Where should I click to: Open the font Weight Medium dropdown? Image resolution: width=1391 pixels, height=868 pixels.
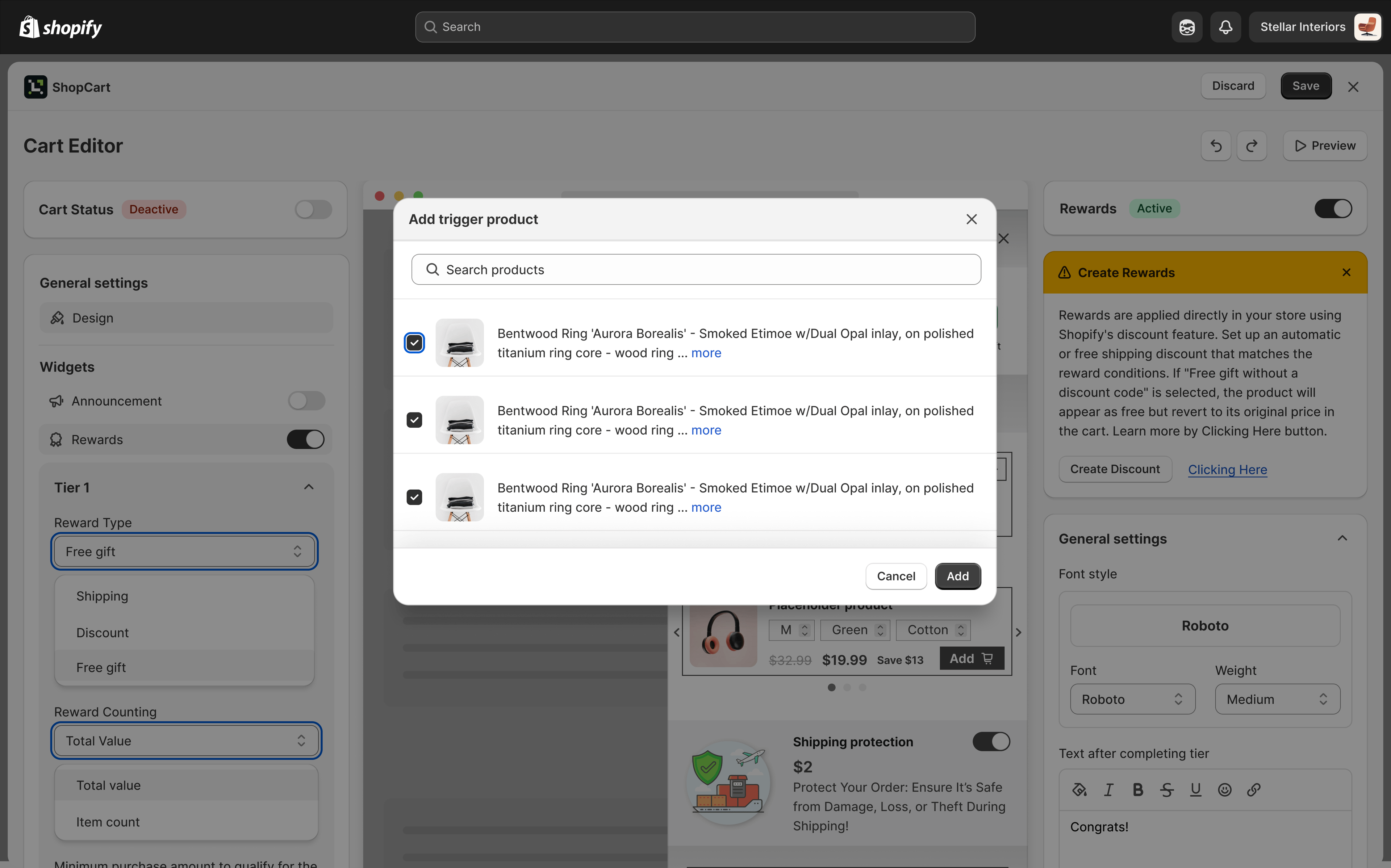(x=1277, y=699)
